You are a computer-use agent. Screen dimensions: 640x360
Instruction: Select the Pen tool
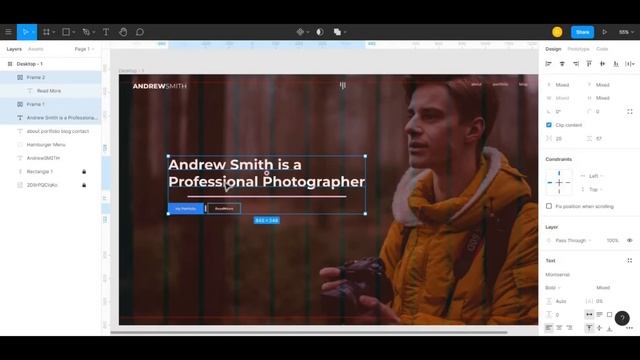tap(86, 32)
